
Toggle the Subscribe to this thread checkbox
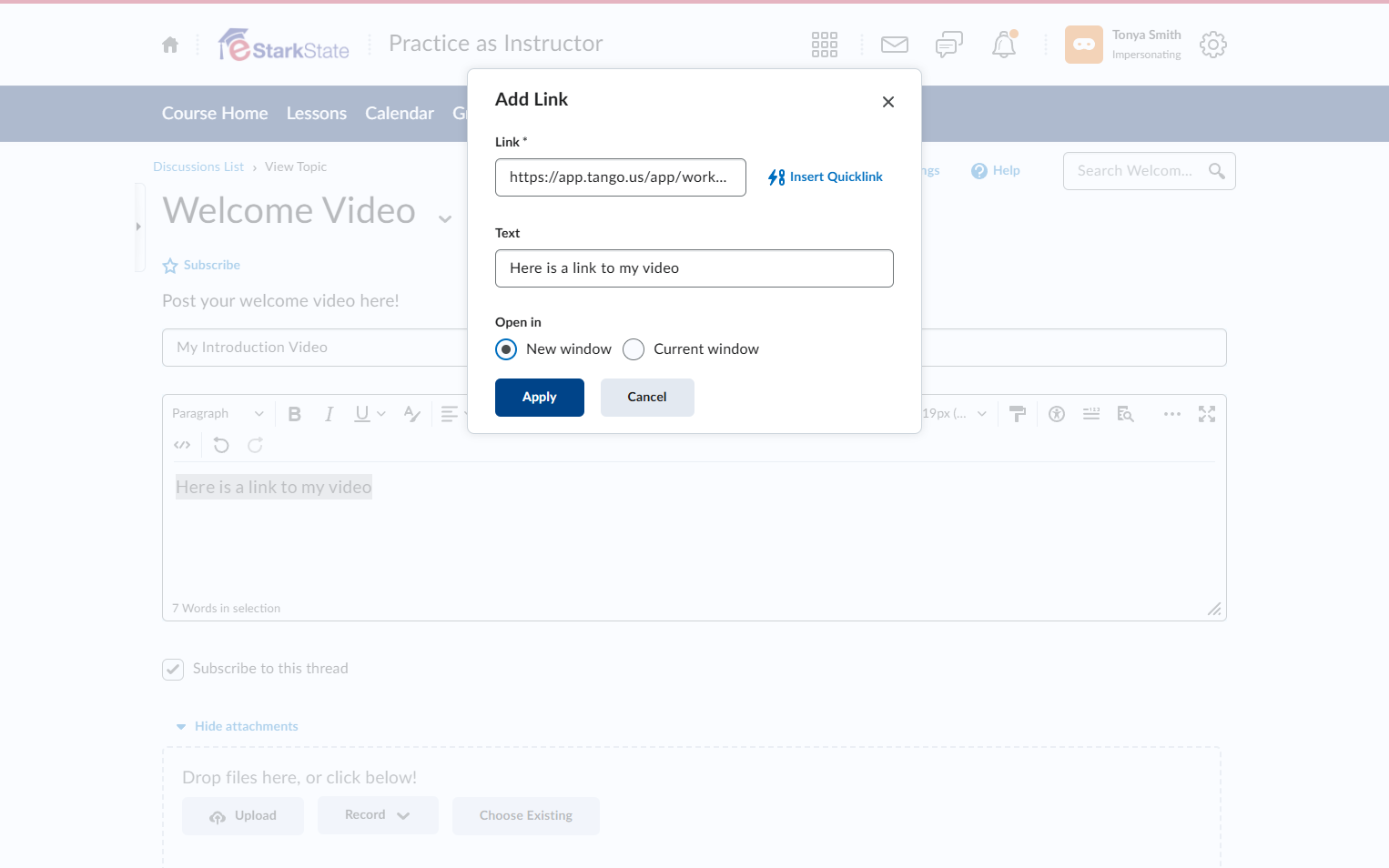[x=173, y=670]
